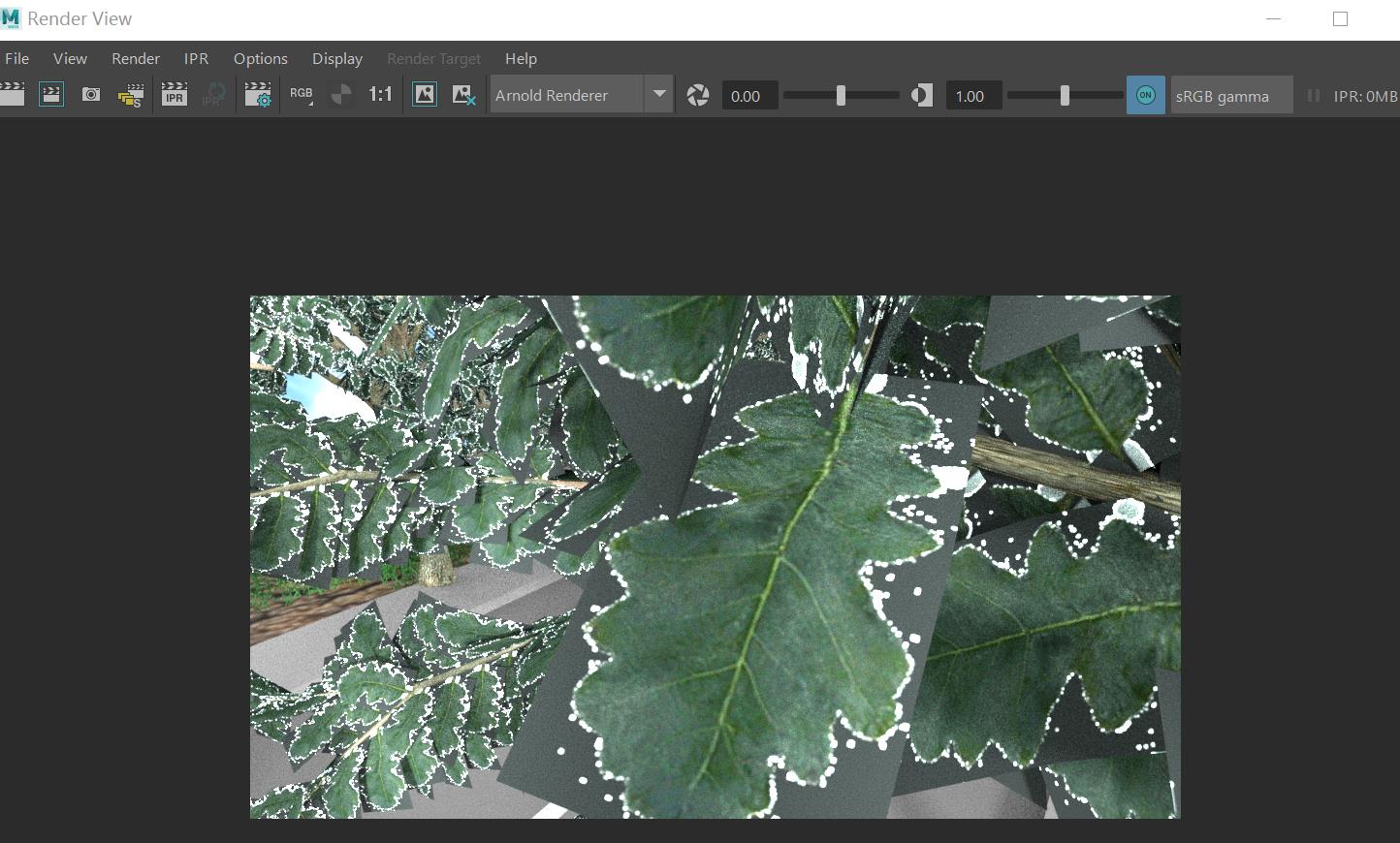Refresh the IPR image
The image size is (1400, 843).
[214, 94]
